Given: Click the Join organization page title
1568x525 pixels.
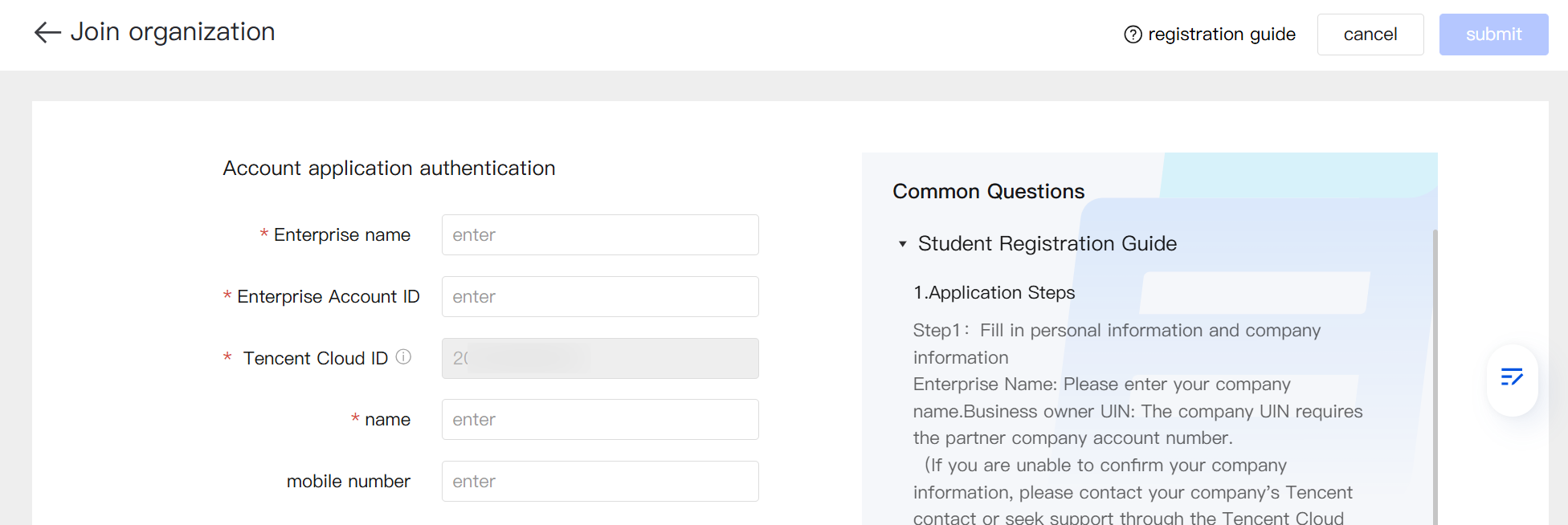Looking at the screenshot, I should 173,32.
